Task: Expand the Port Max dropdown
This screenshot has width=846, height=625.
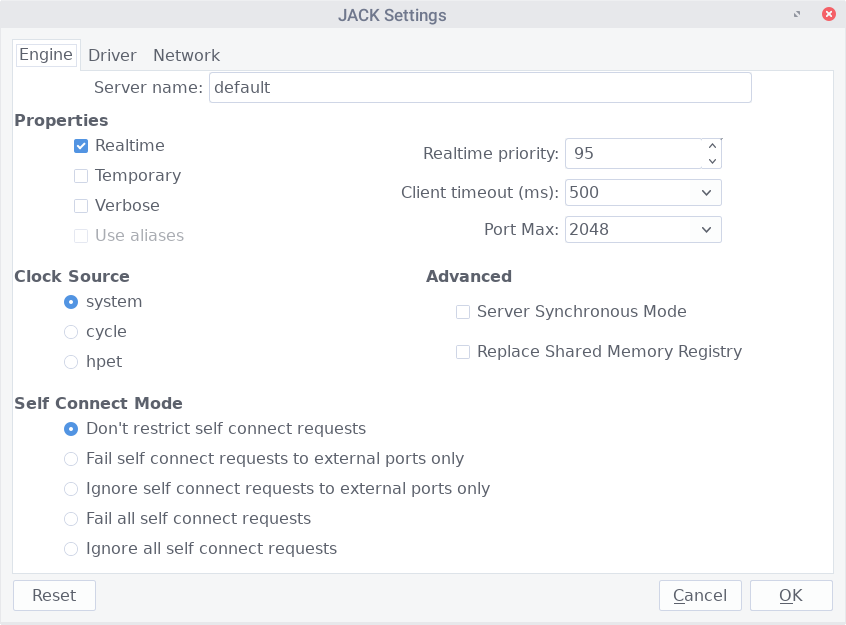Action: pos(643,229)
